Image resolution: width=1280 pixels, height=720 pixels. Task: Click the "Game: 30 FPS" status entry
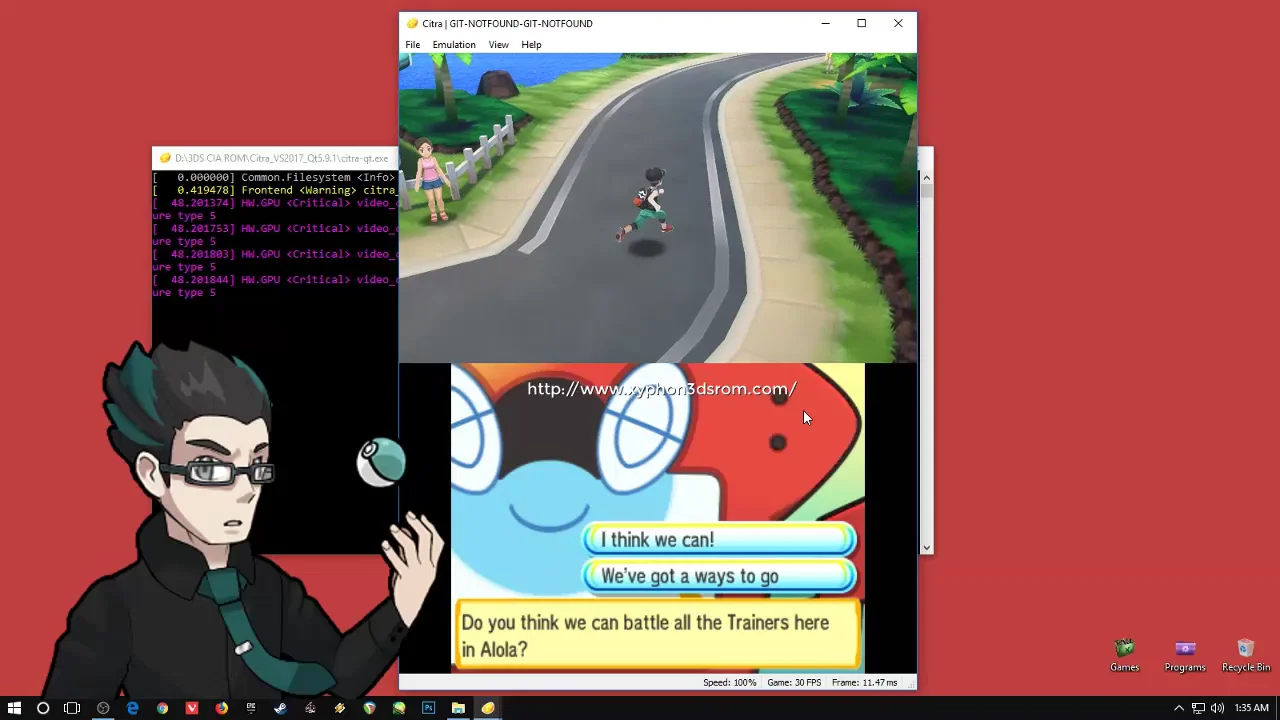794,683
